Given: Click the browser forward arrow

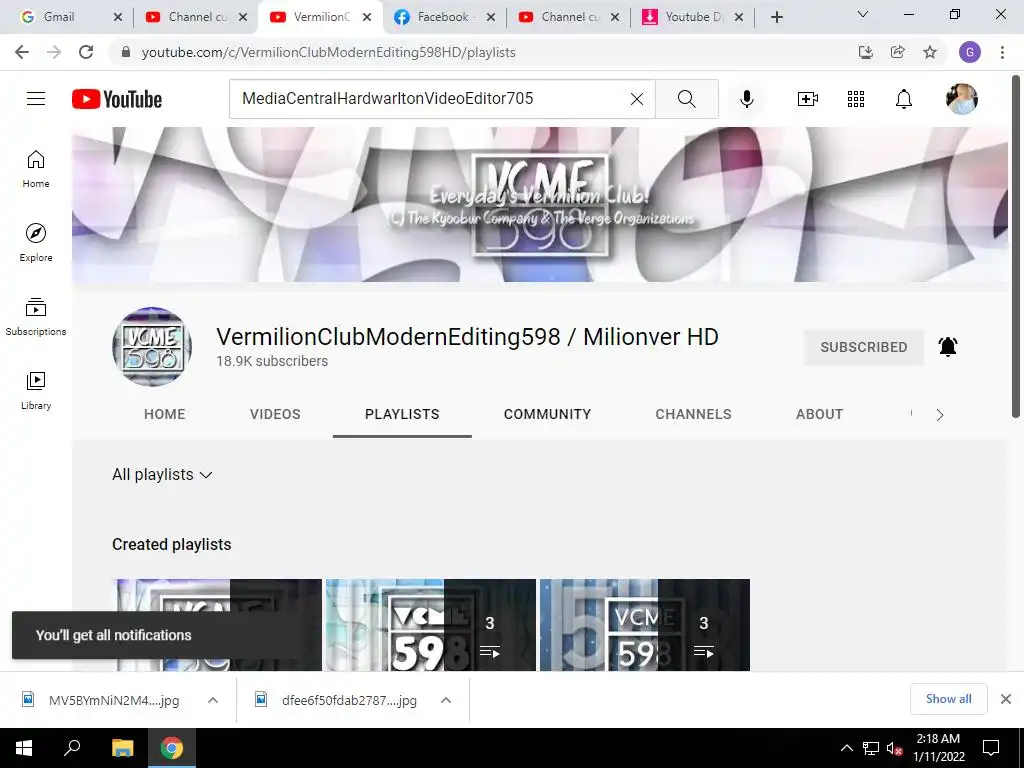Looking at the screenshot, I should (x=54, y=52).
